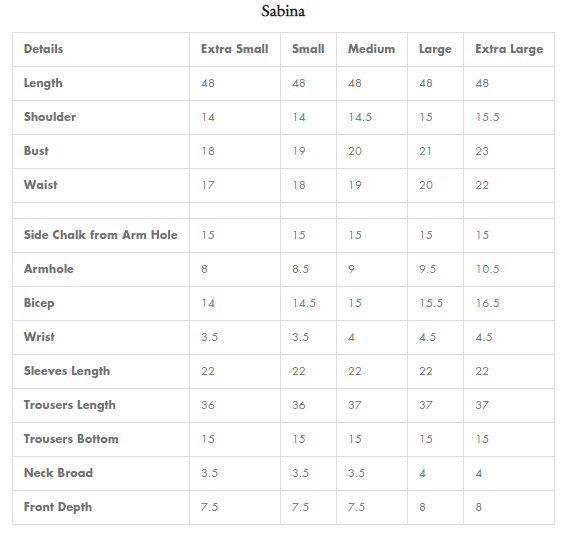Click the Trousers Length row label
Screen dimensions: 569x536
point(70,405)
